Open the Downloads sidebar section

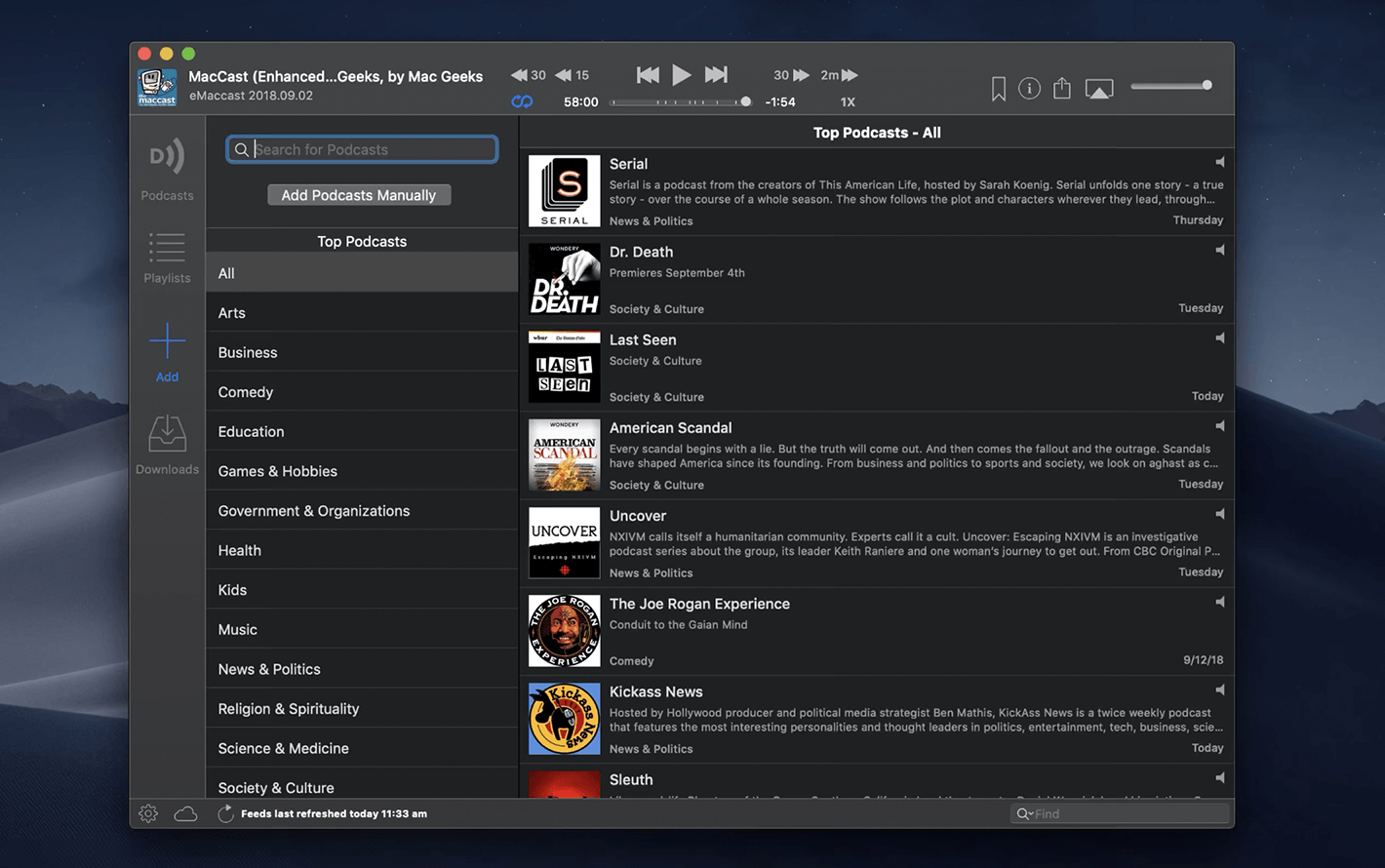(x=167, y=445)
